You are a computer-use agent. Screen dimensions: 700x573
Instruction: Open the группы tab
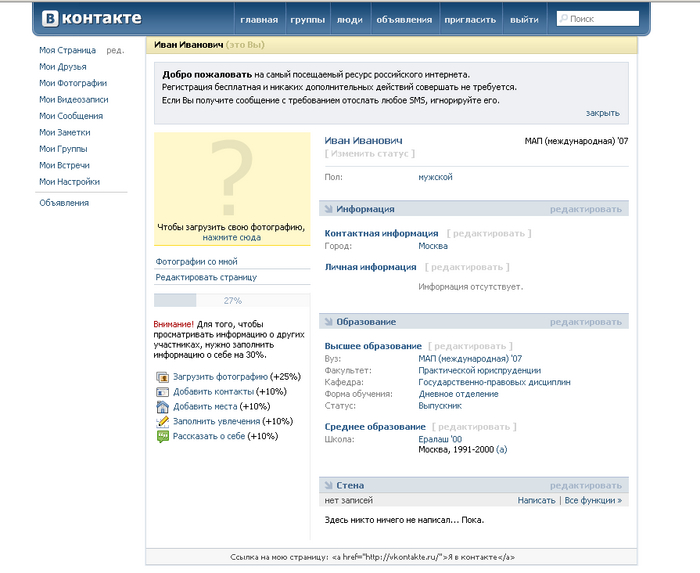pyautogui.click(x=308, y=20)
